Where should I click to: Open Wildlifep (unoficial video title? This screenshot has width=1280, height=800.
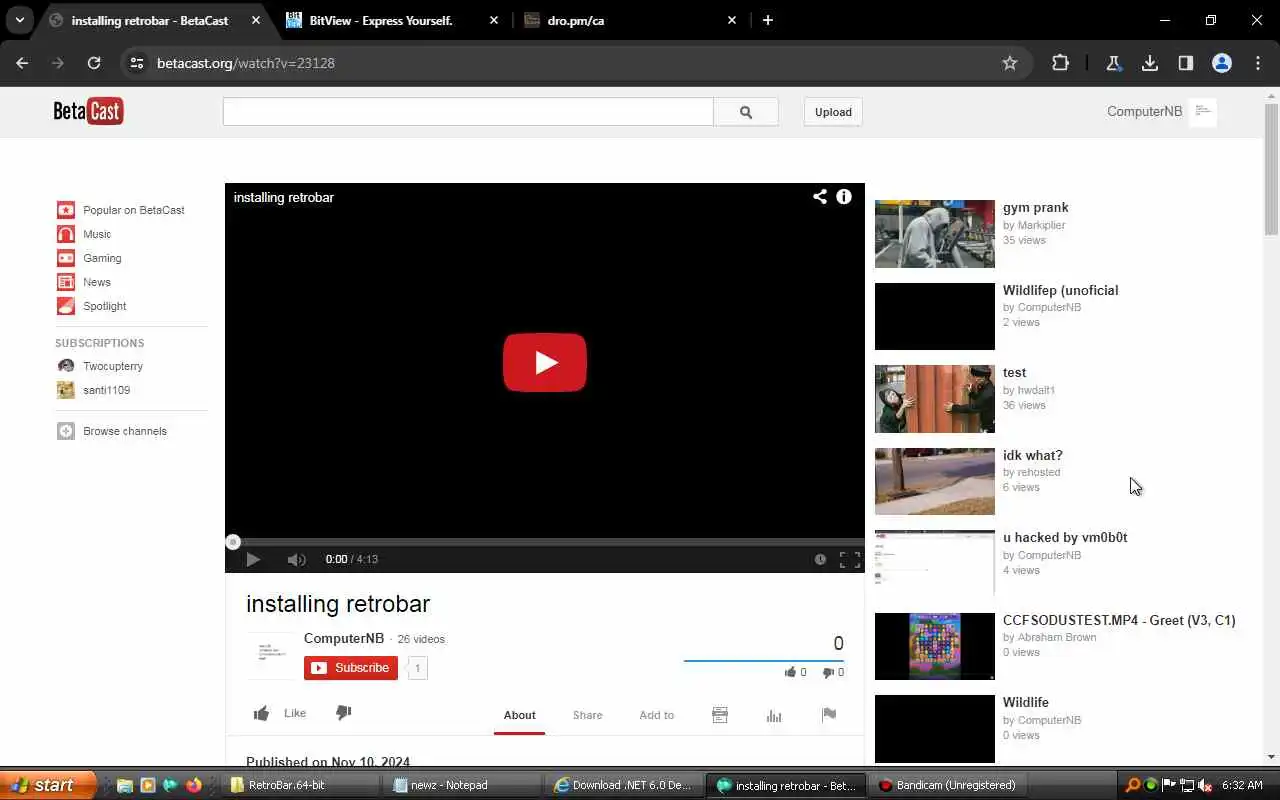(1061, 290)
